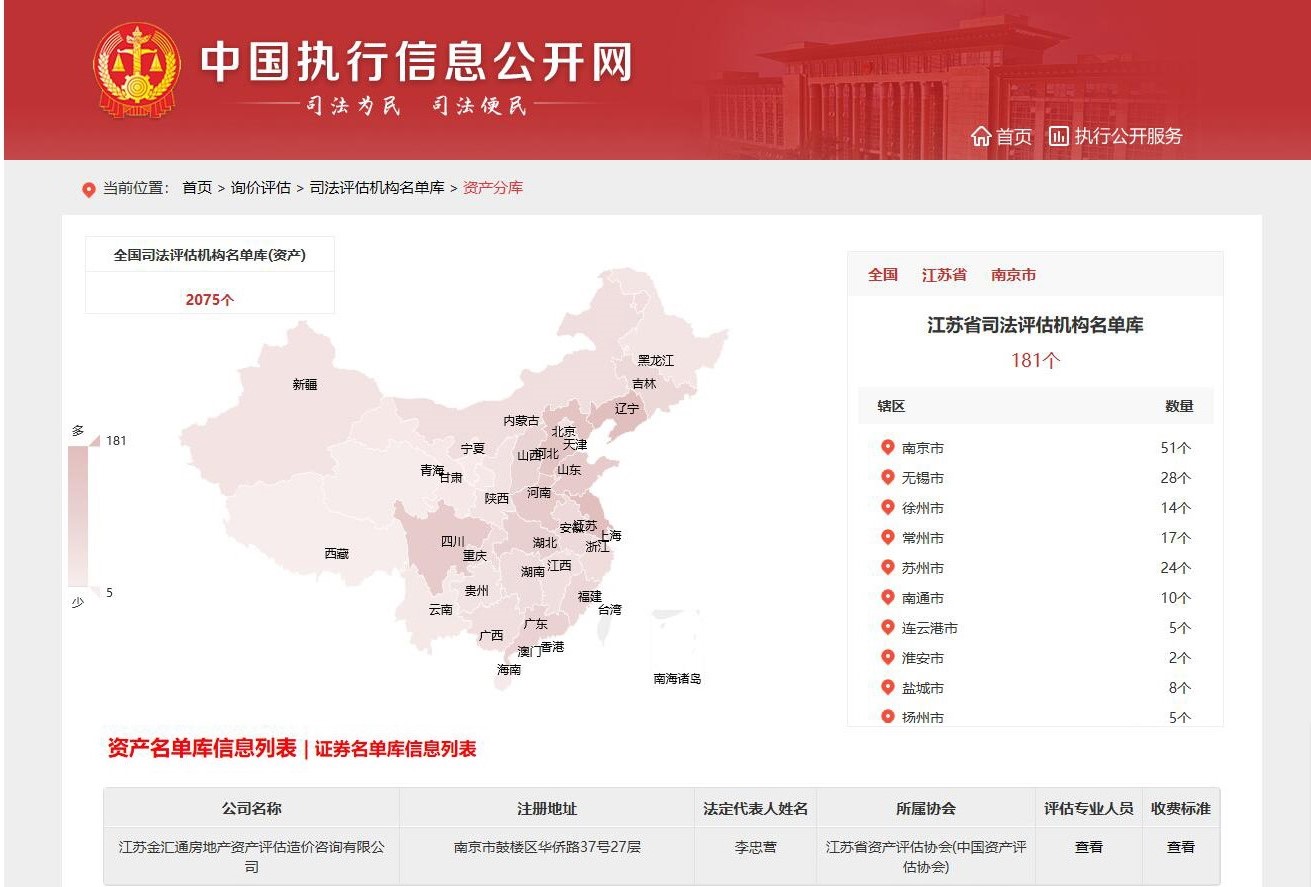
Task: Click 查看 under 收费标准 column
Action: 1180,847
